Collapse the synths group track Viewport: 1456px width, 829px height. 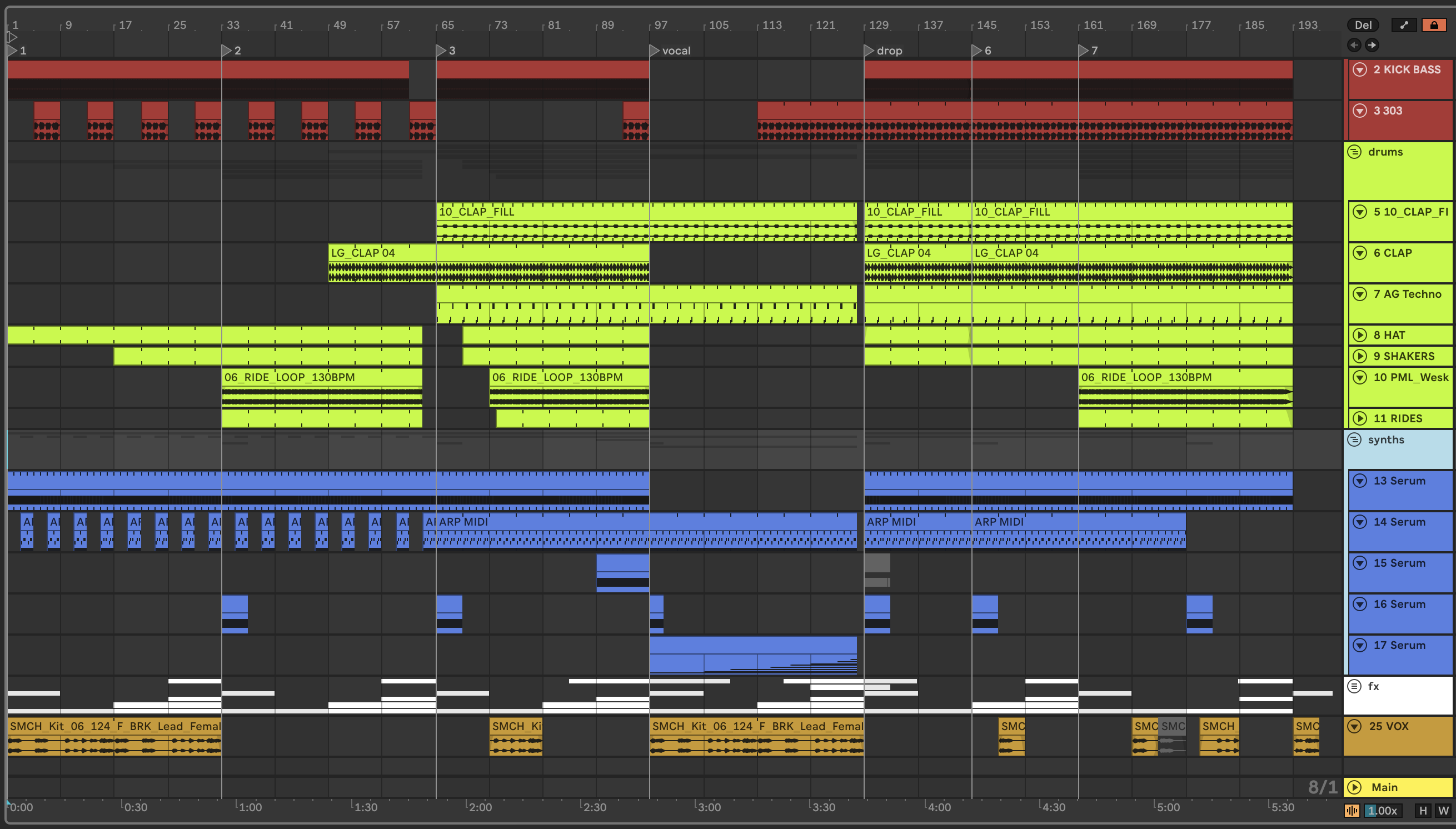[x=1354, y=440]
